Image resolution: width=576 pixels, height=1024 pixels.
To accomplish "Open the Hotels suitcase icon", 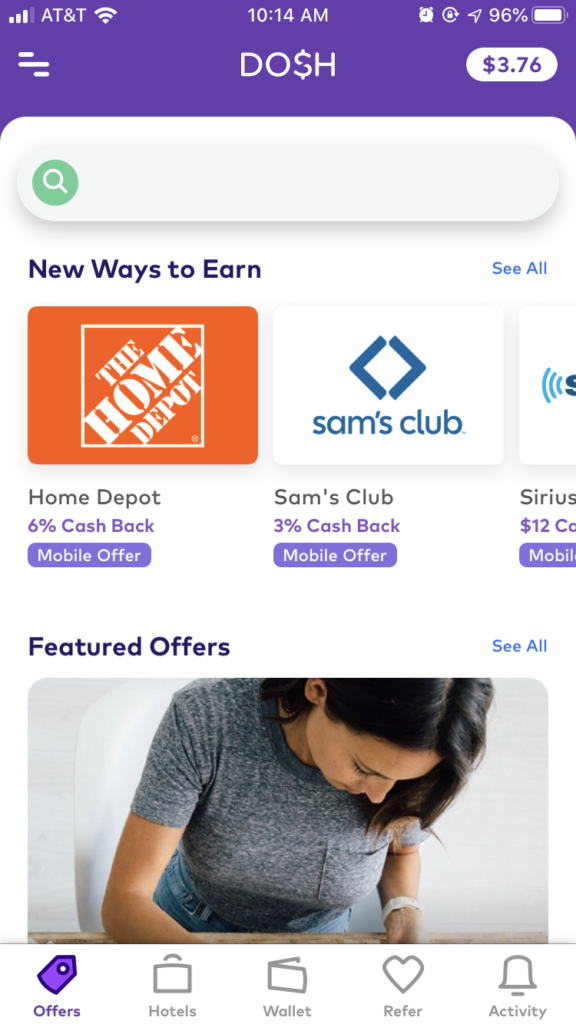I will point(172,974).
